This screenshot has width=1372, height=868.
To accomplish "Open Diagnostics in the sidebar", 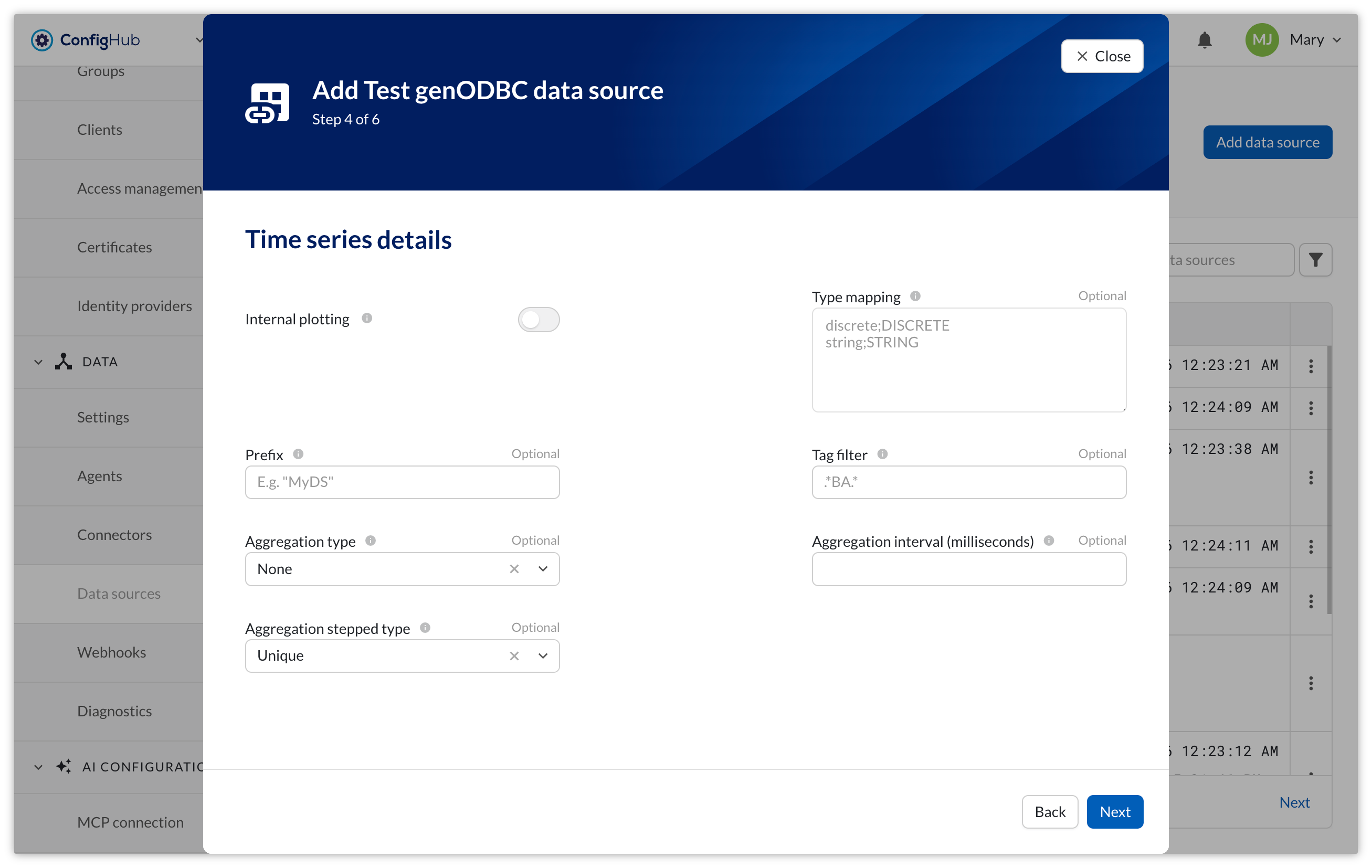I will 114,711.
